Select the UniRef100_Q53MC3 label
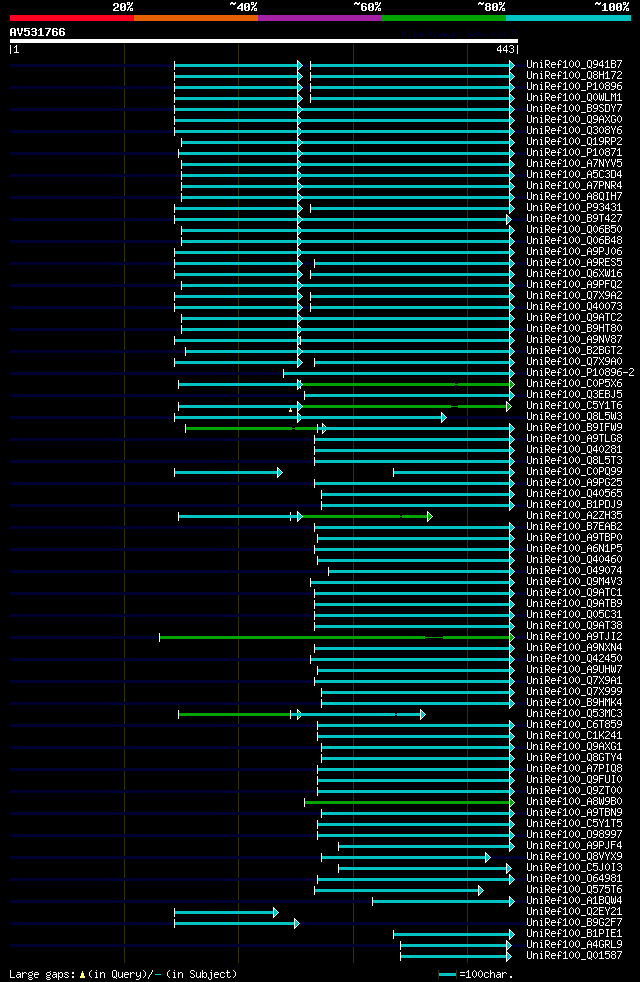The width and height of the screenshot is (640, 982). click(574, 714)
